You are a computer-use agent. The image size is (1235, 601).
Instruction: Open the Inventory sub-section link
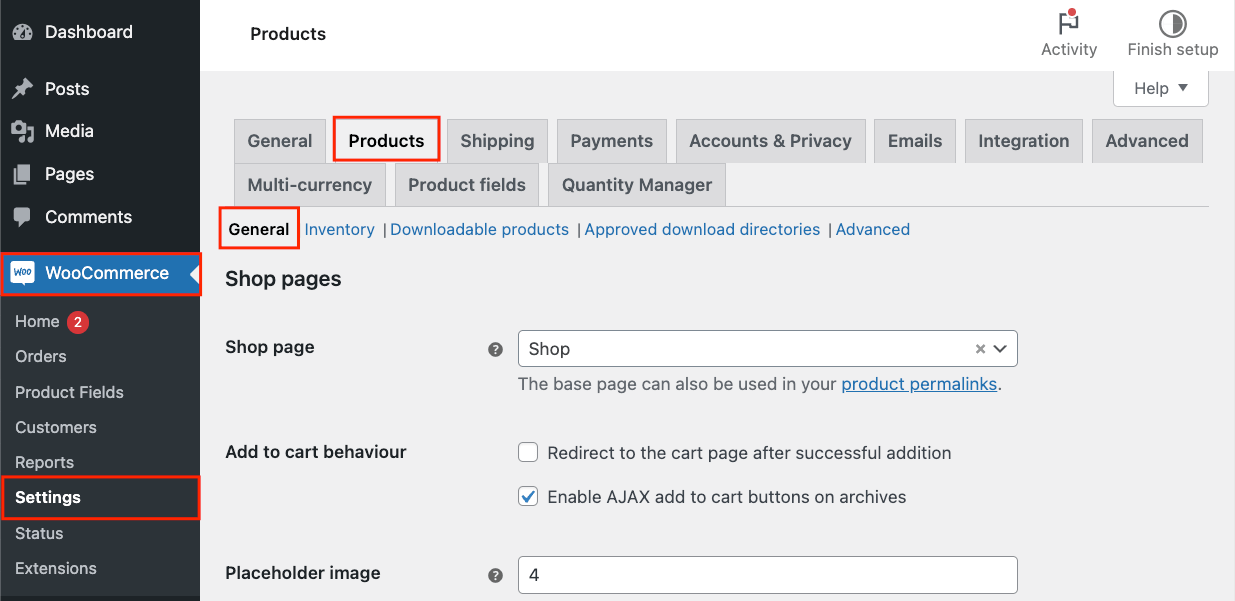[339, 229]
